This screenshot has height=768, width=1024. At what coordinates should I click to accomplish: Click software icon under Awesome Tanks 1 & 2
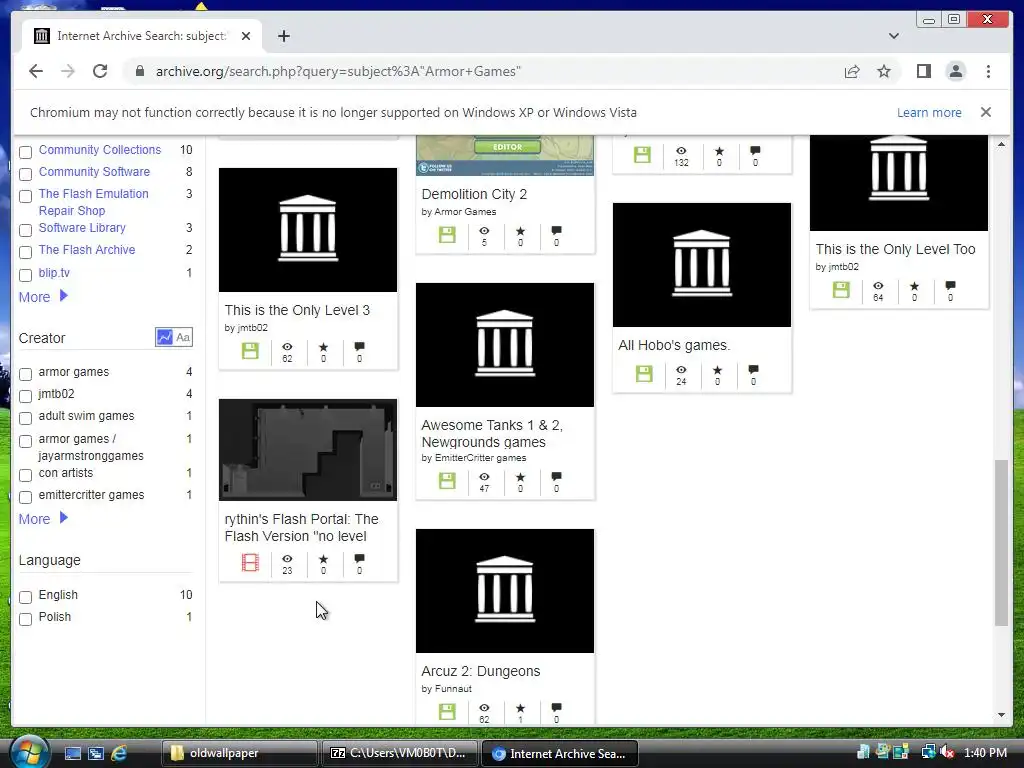point(447,481)
